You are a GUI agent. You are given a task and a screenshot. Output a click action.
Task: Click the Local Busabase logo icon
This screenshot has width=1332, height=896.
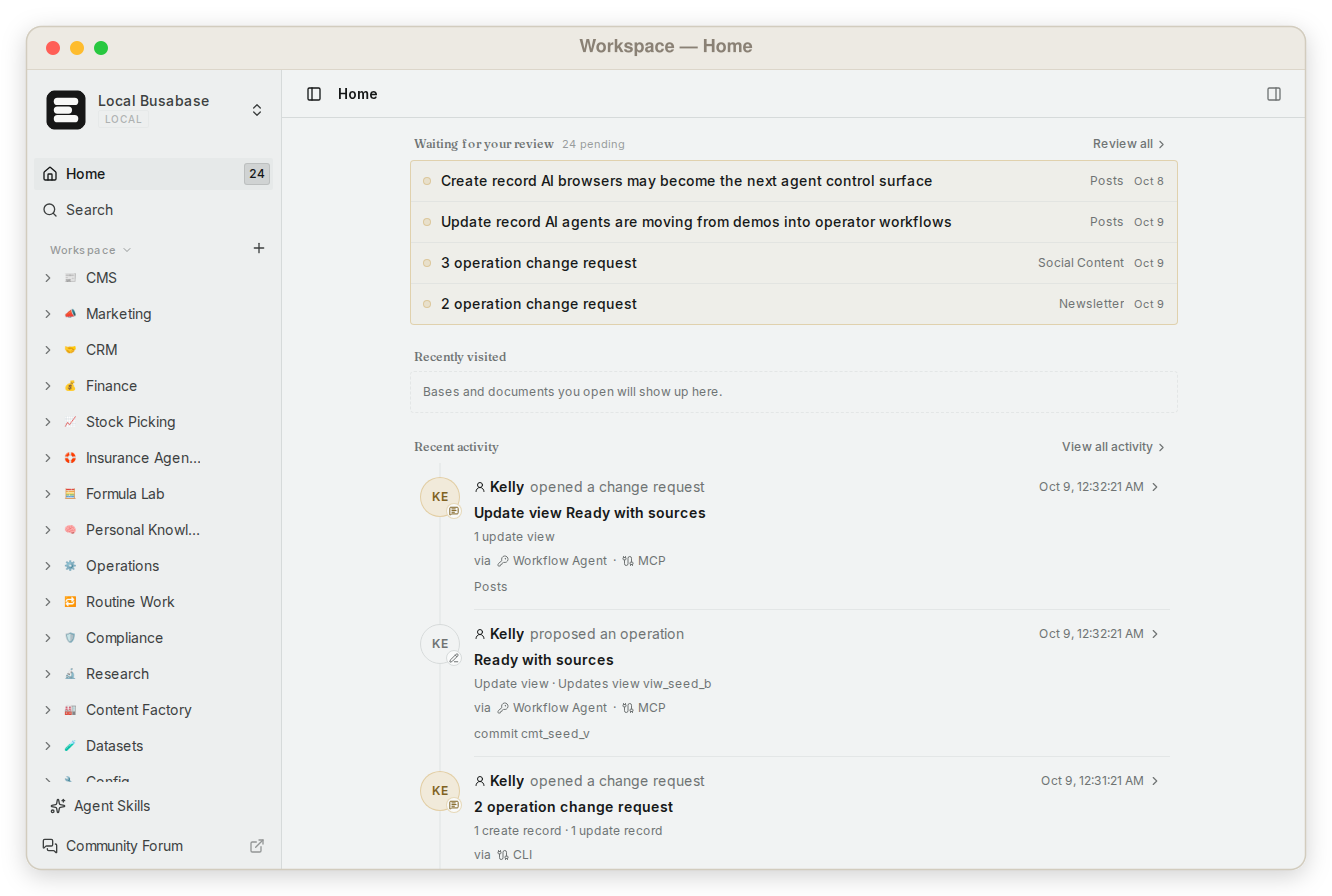66,110
